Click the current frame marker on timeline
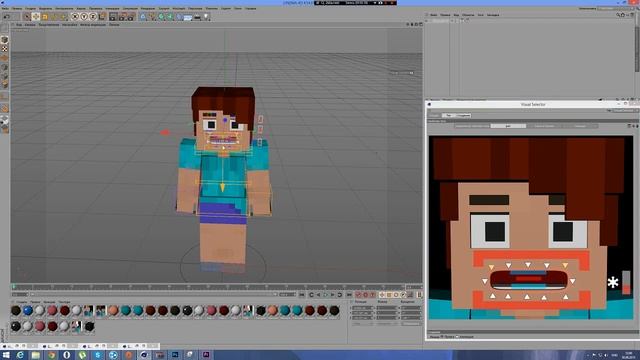This screenshot has height=360, width=640. (x=13, y=287)
